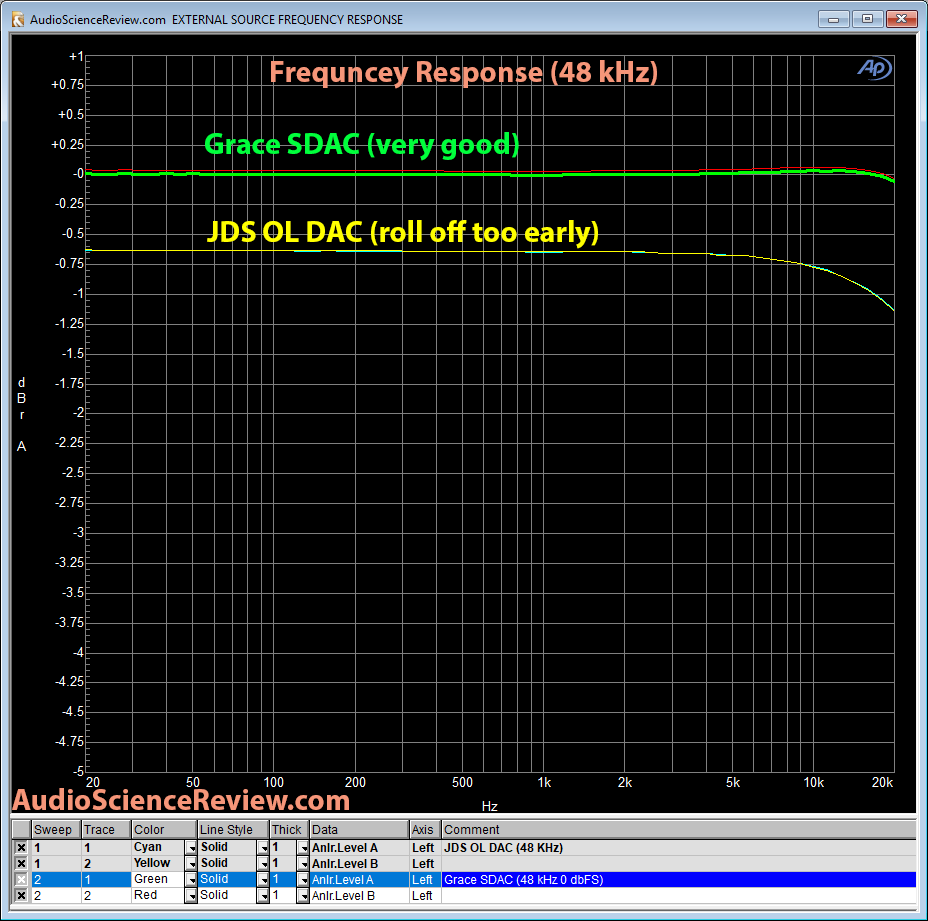Click the 'Solid' line style cell in Green row
Viewport: 928px width, 921px height.
click(x=227, y=880)
